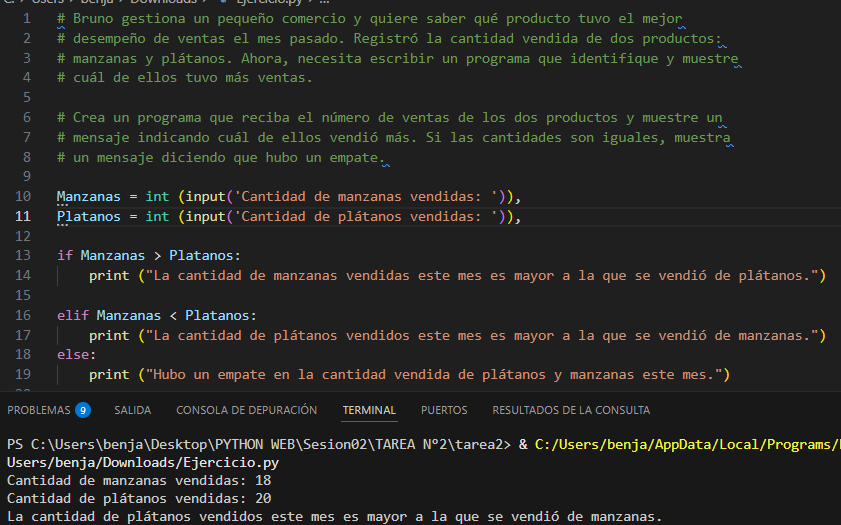The width and height of the screenshot is (841, 525).
Task: Click line number 16 in the gutter
Action: pos(23,315)
